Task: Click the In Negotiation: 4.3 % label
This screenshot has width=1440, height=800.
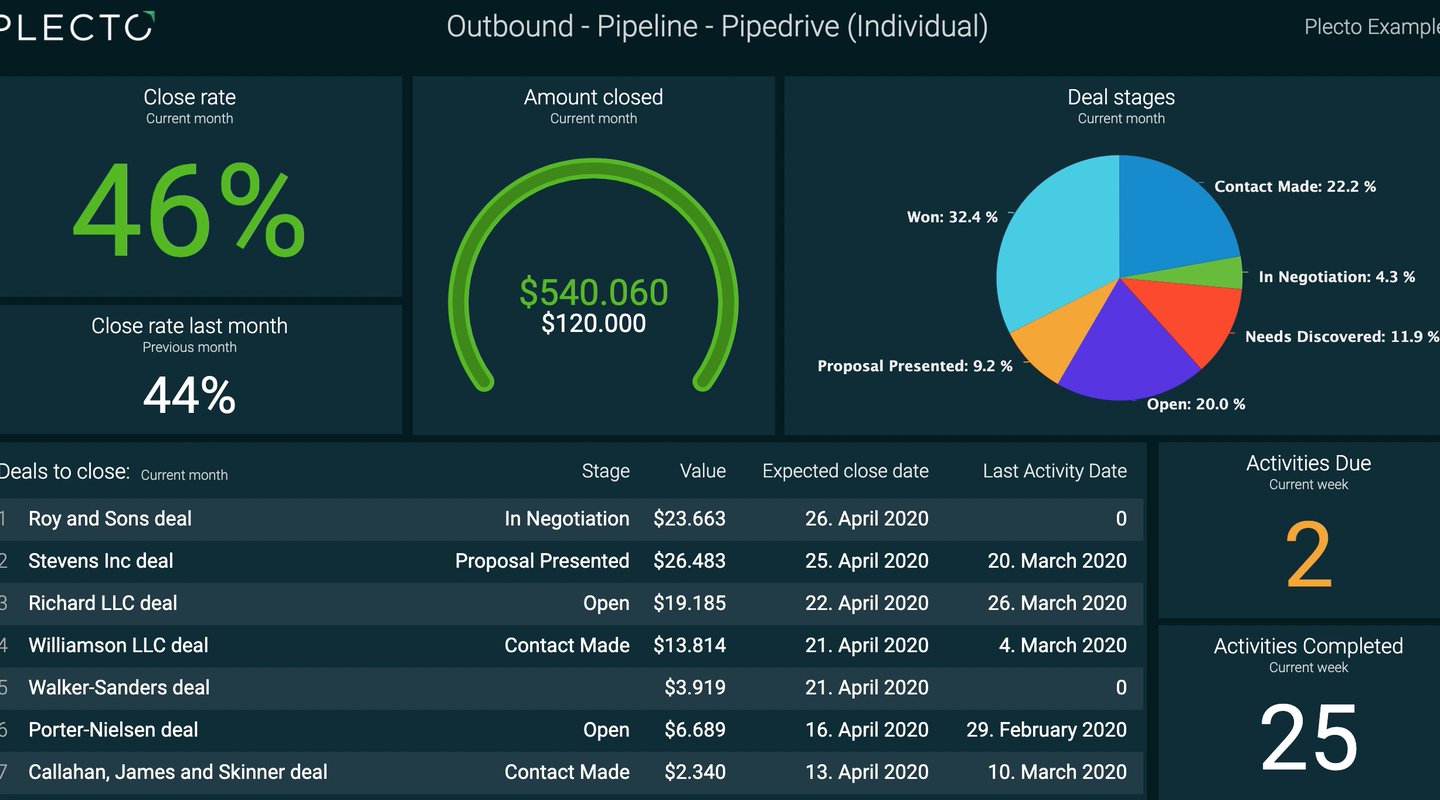Action: coord(1337,277)
